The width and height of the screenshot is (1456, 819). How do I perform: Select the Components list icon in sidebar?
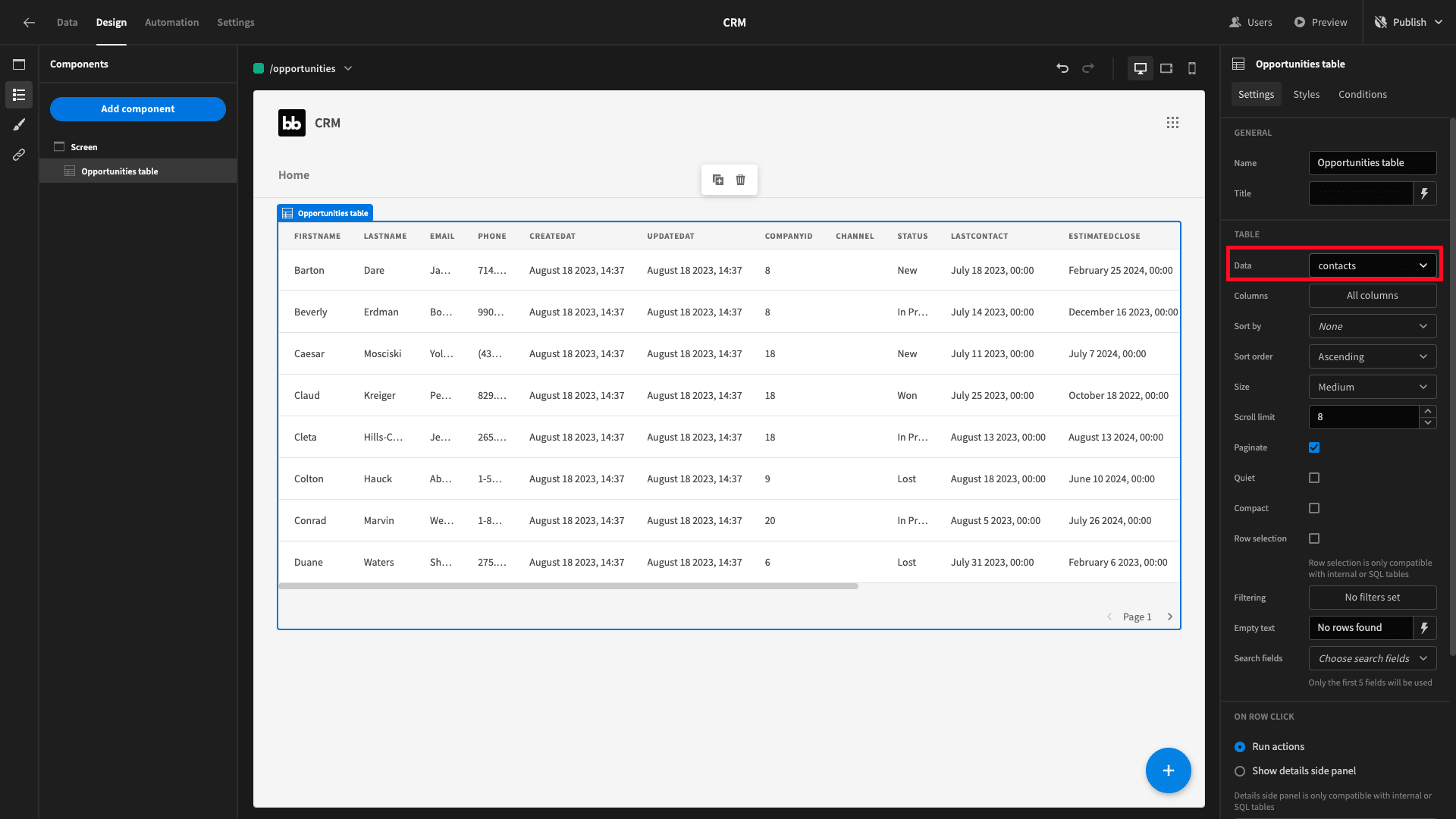[x=19, y=95]
